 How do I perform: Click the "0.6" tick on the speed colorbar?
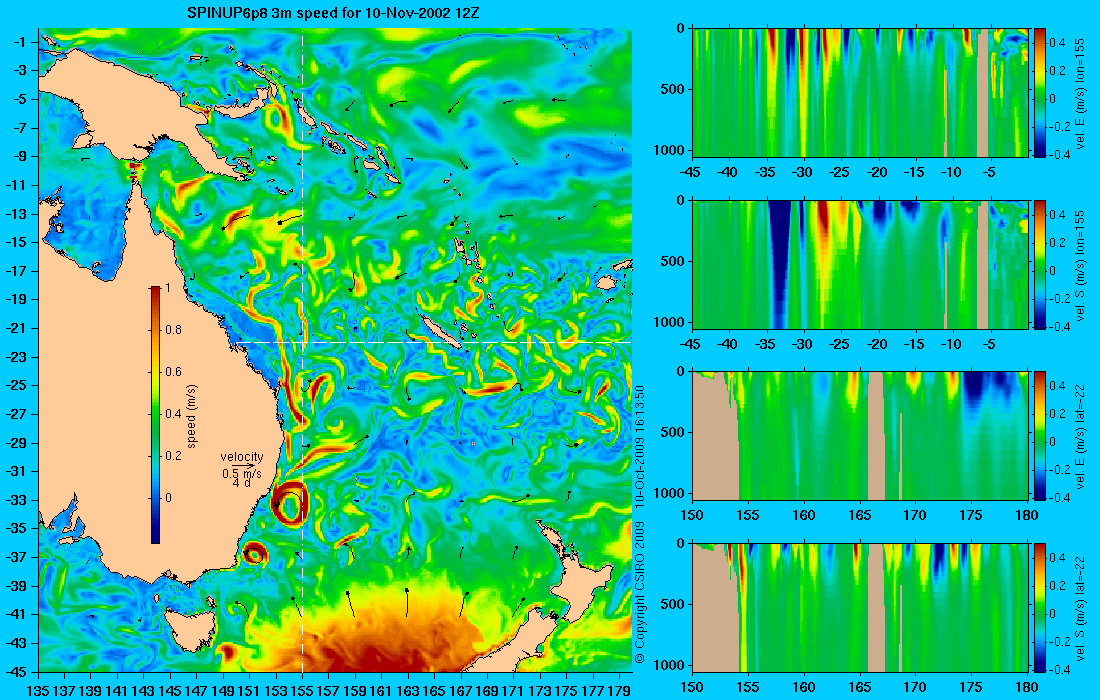click(x=173, y=372)
